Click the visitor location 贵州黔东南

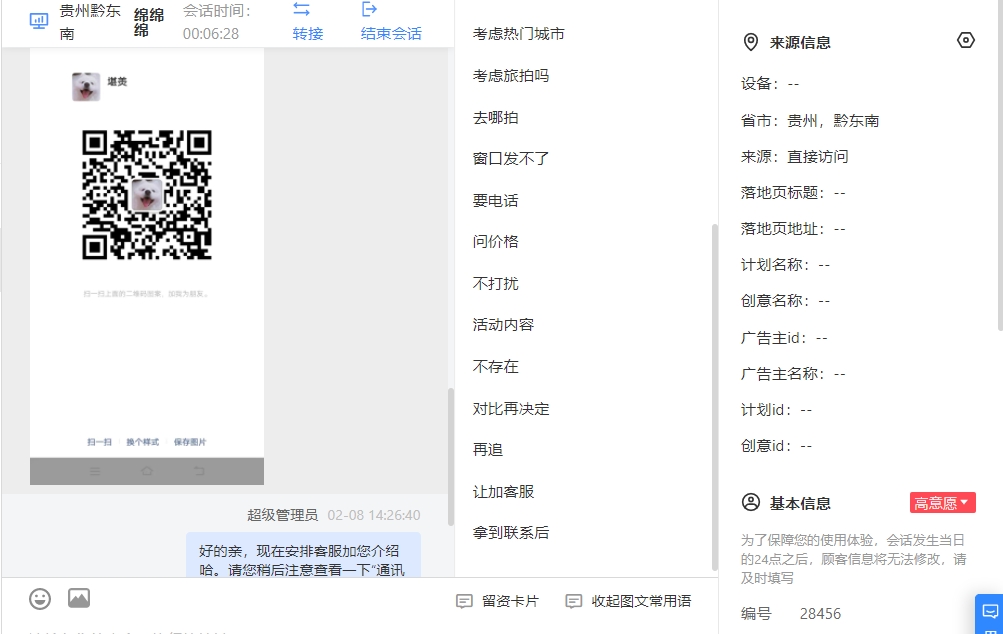(90, 22)
